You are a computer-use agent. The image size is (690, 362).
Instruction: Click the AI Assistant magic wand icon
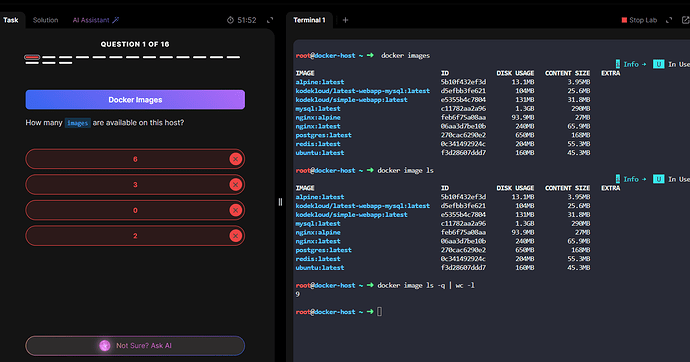(116, 20)
